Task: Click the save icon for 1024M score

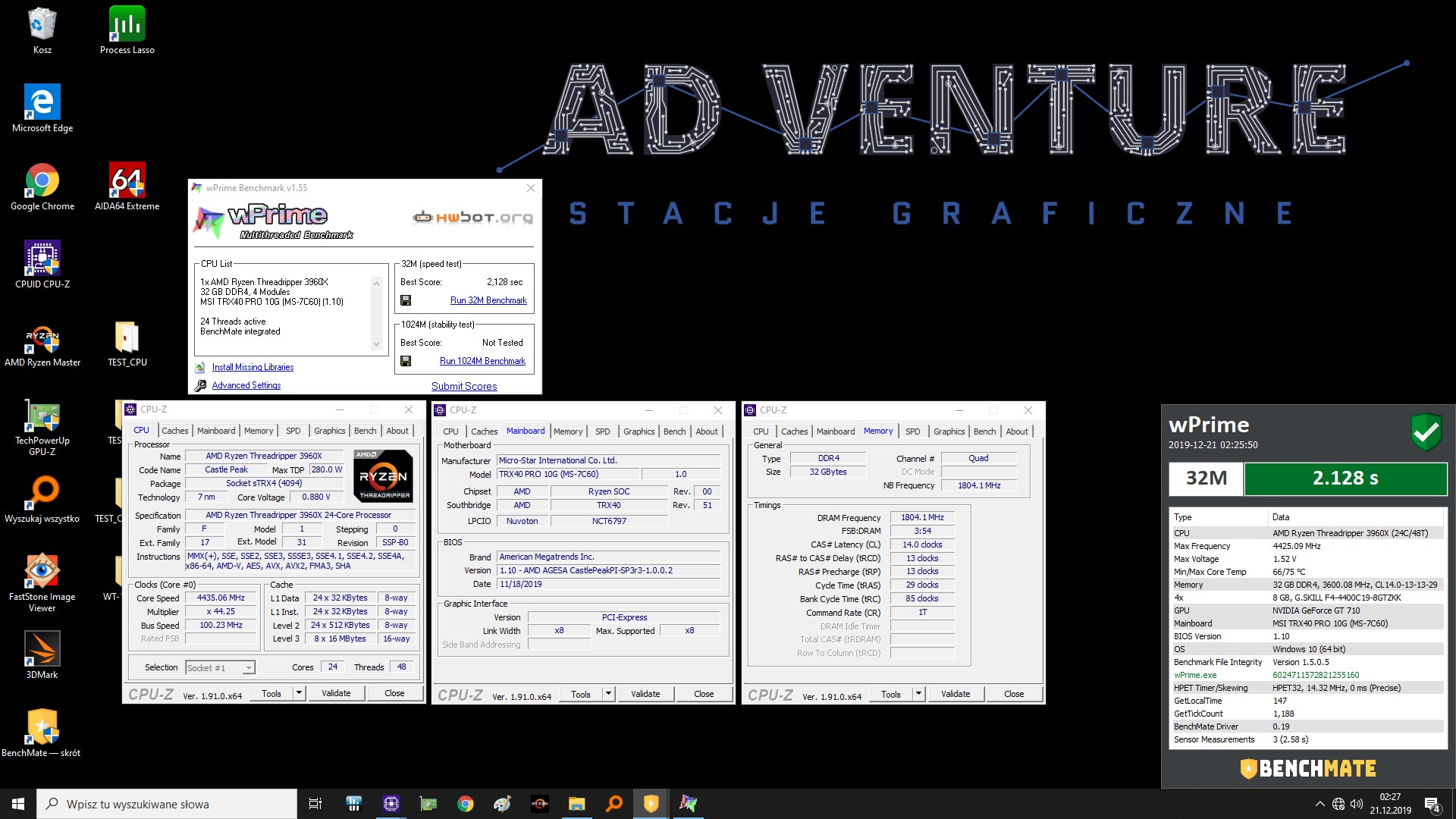Action: tap(406, 361)
